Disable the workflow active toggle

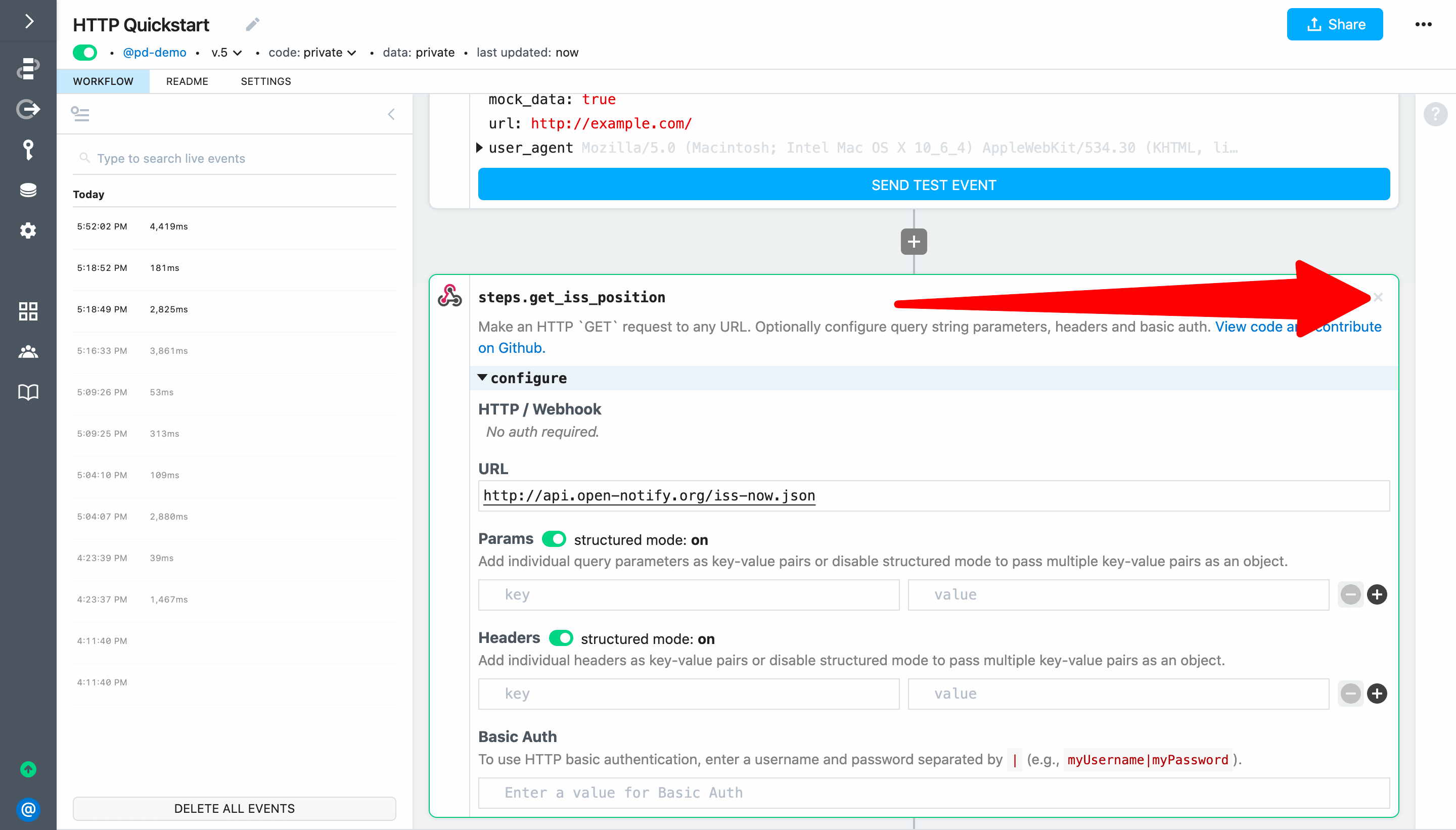pyautogui.click(x=85, y=53)
